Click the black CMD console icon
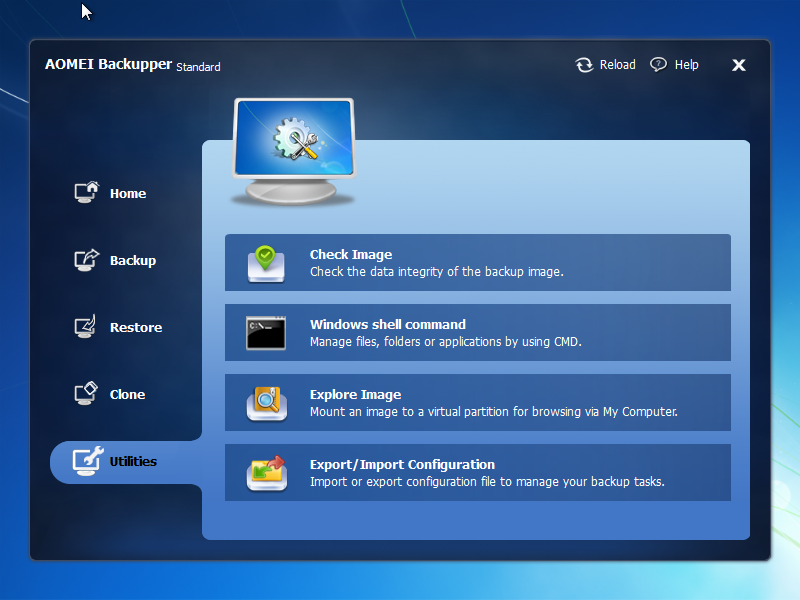 point(267,333)
